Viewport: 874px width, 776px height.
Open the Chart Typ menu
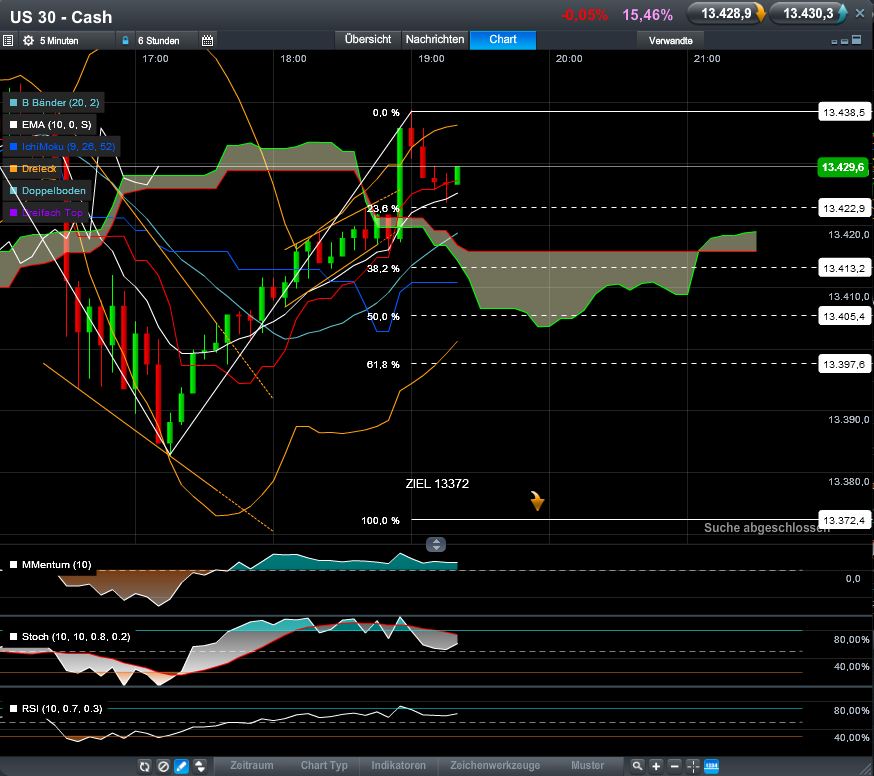coord(324,765)
